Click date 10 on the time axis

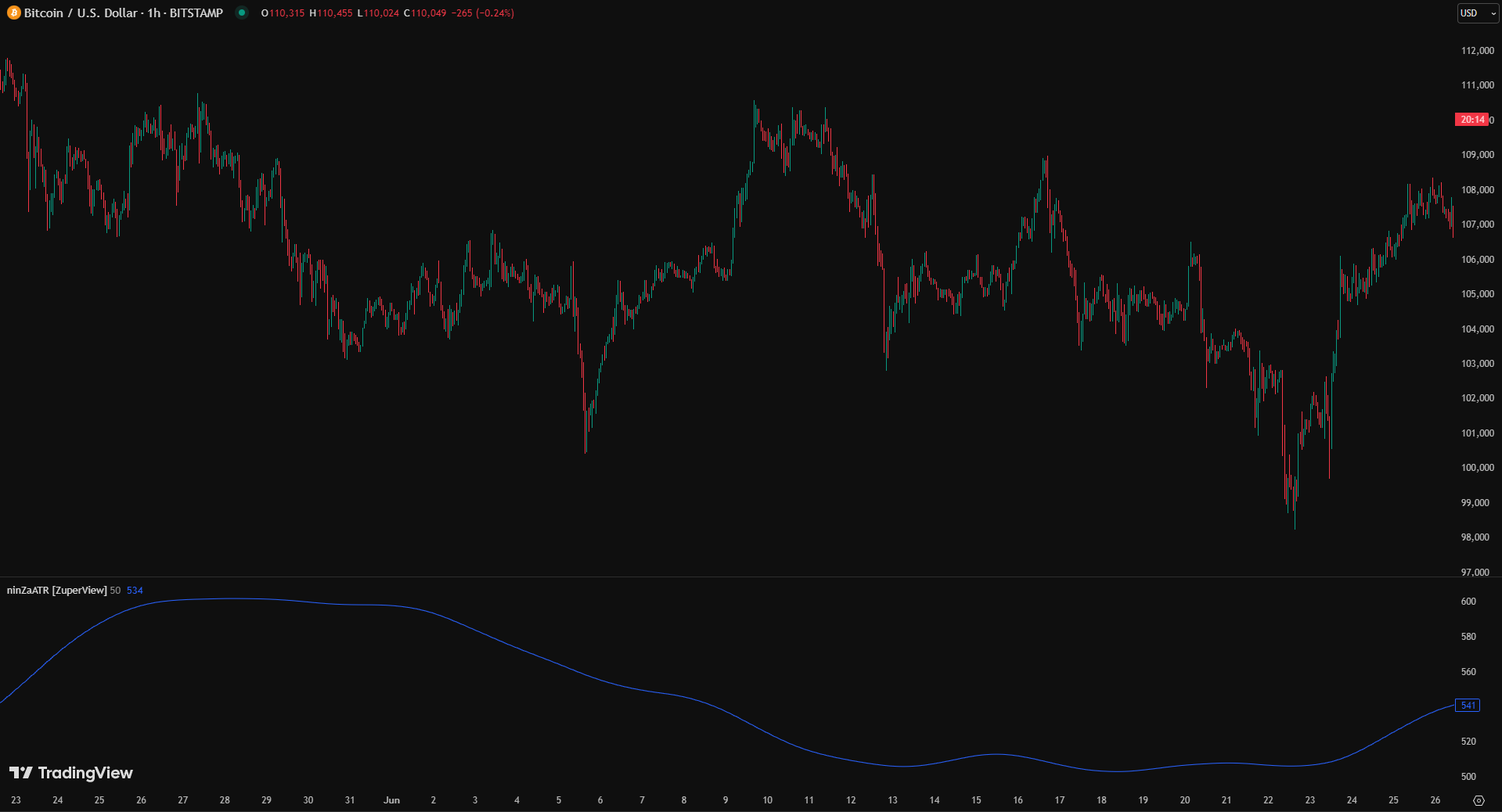(767, 800)
